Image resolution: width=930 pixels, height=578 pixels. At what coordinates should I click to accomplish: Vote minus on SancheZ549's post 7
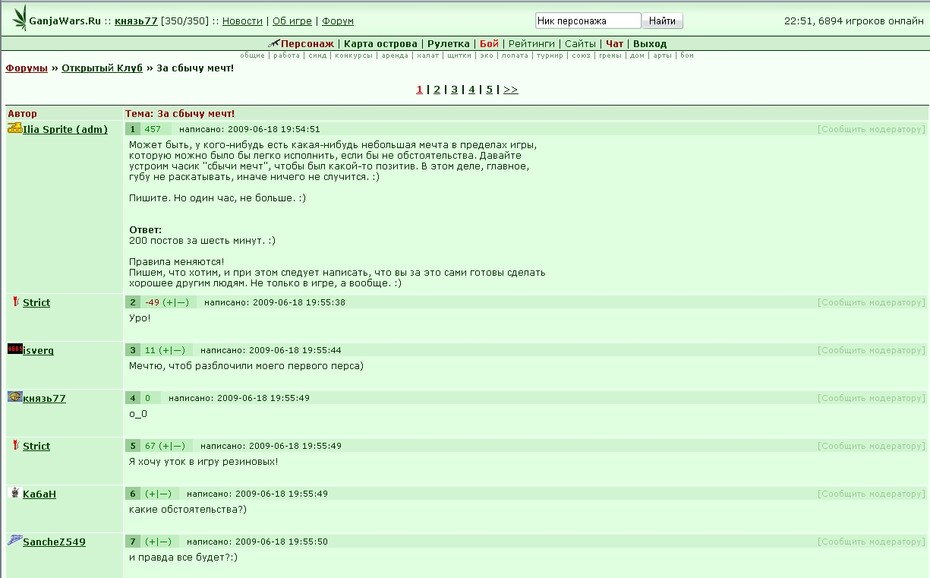[x=163, y=542]
